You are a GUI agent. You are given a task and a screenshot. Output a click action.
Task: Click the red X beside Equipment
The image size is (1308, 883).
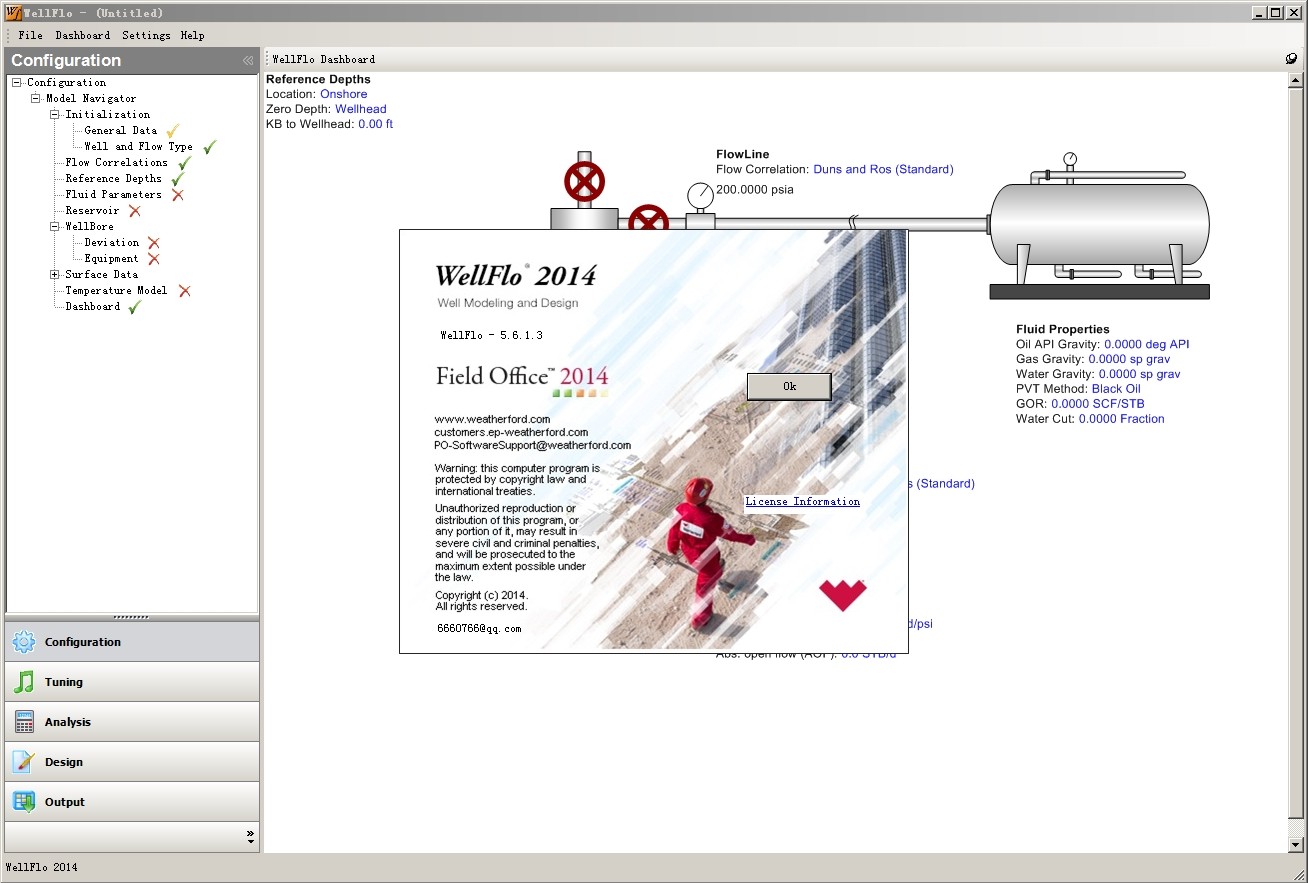154,259
